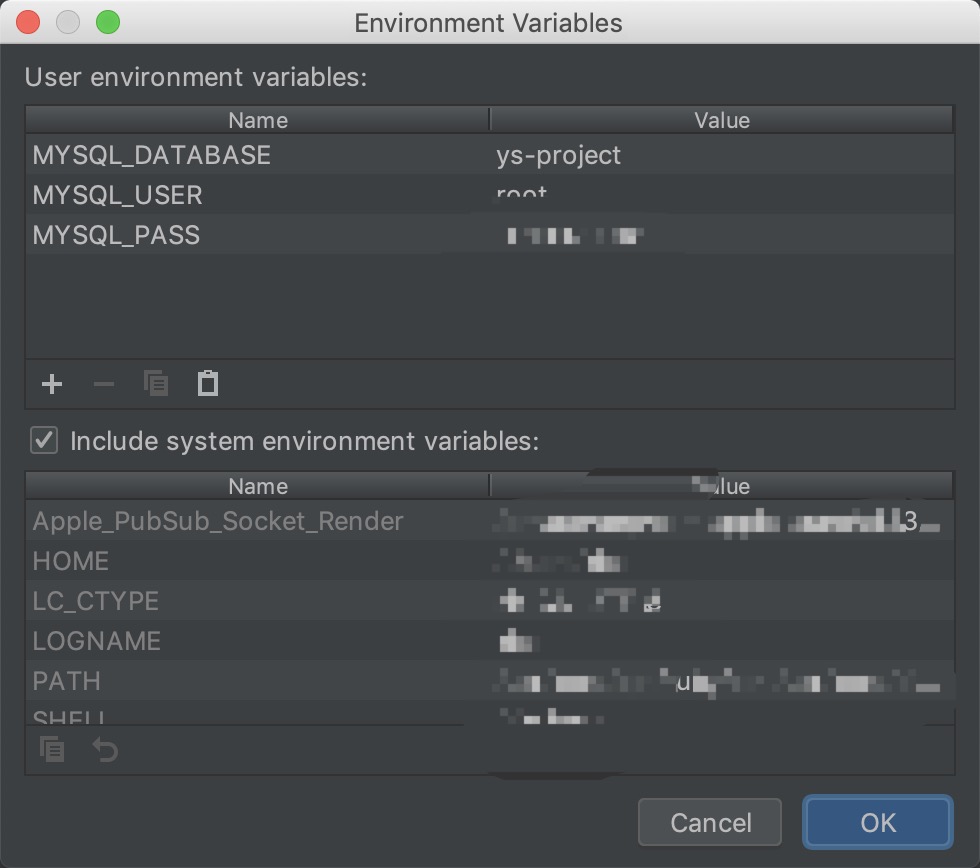
Task: Click the copy icon under user variables
Action: [156, 384]
